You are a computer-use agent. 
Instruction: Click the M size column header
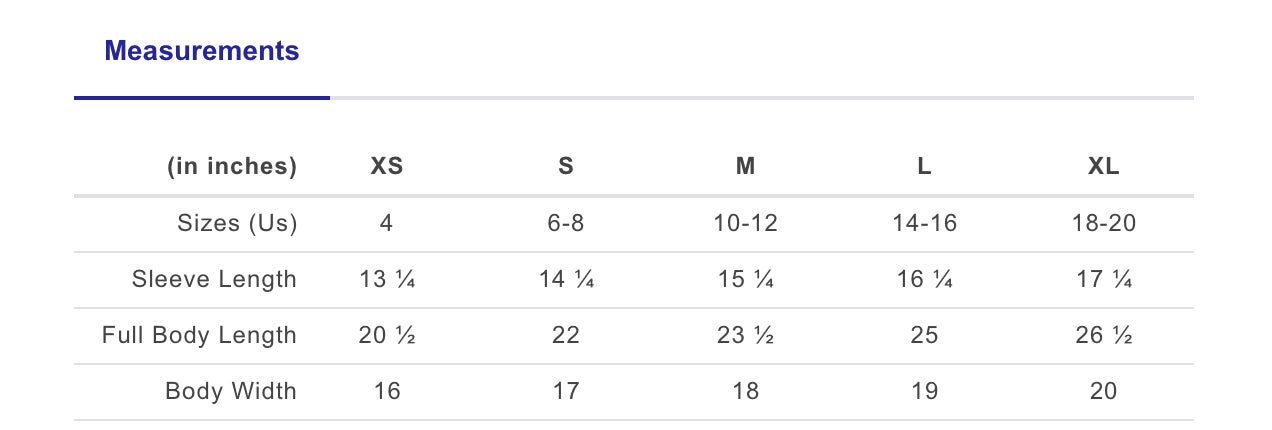point(745,167)
